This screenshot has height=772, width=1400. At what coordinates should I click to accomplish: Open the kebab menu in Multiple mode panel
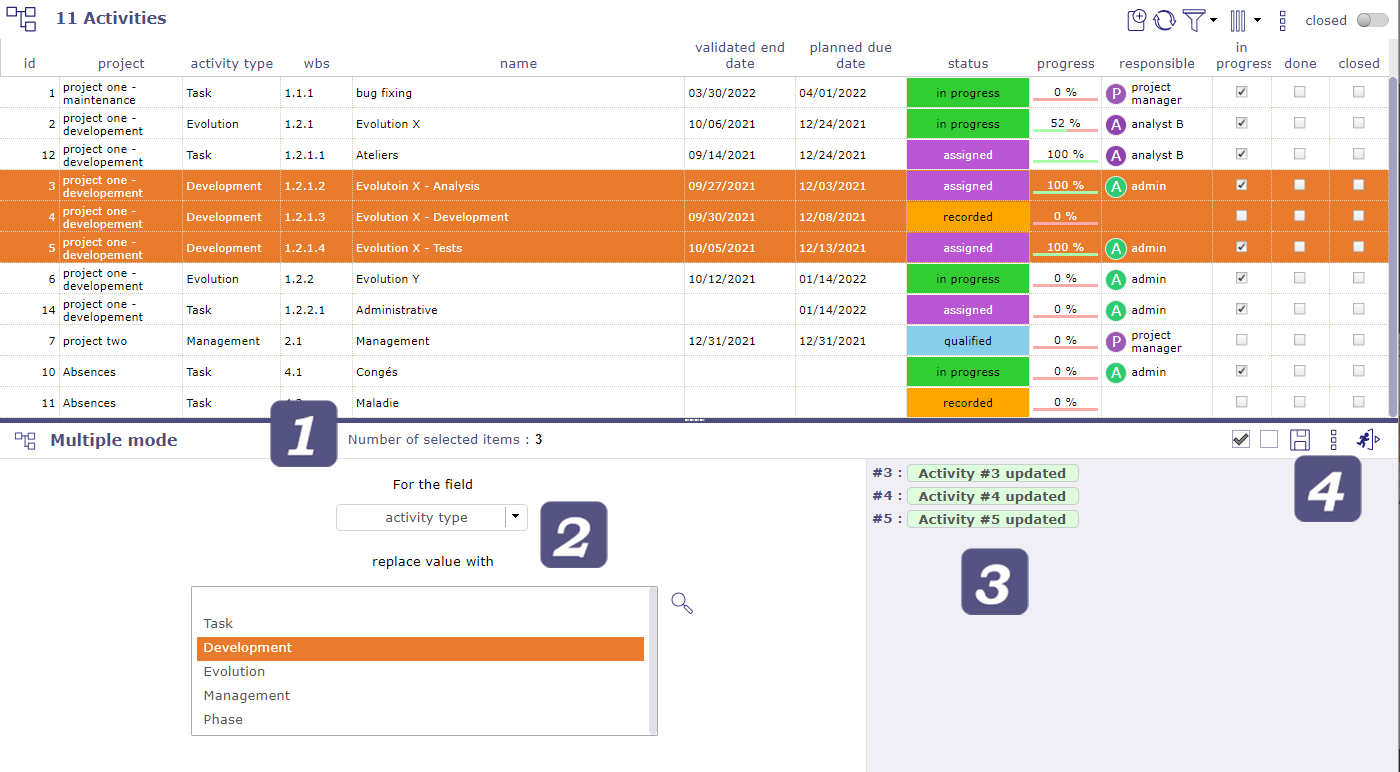1331,439
